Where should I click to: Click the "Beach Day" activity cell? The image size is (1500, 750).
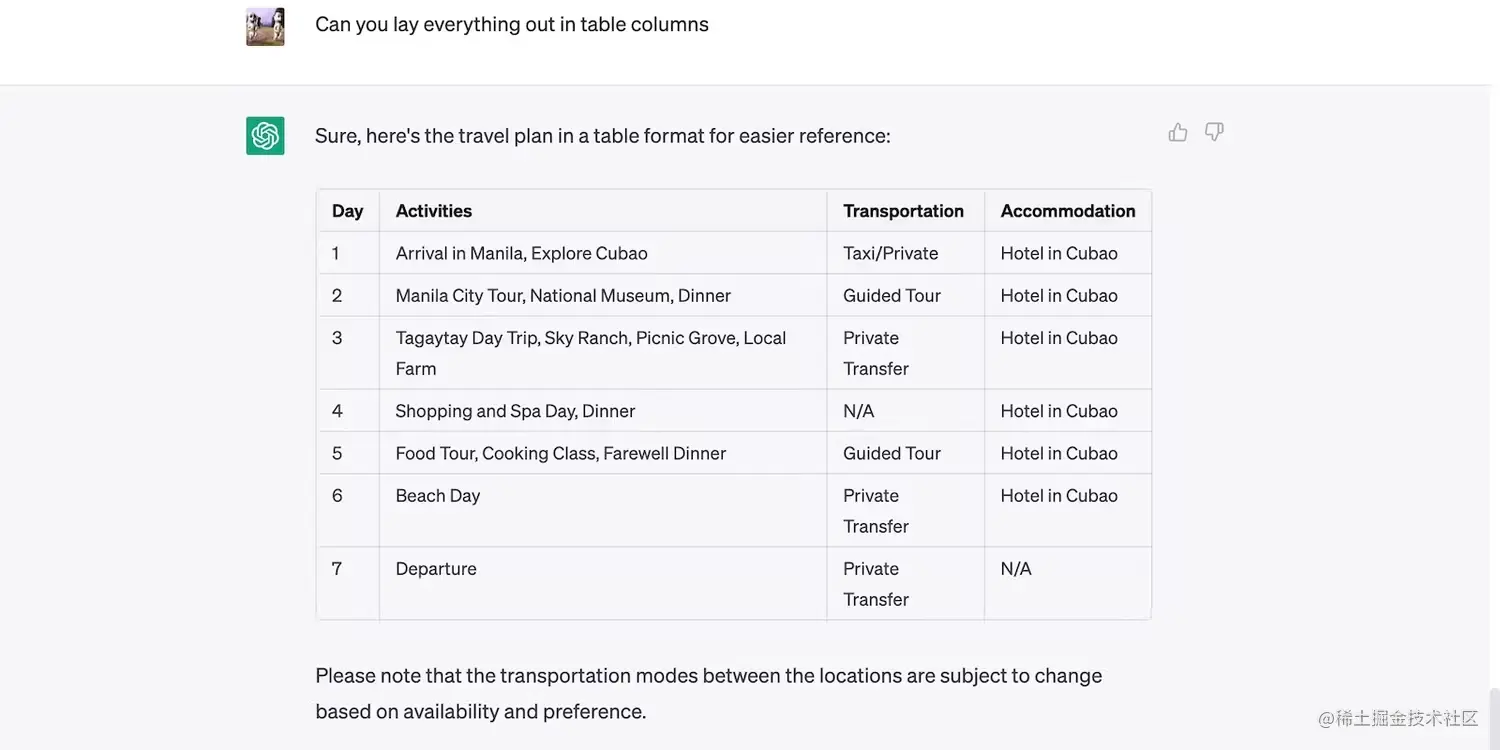click(438, 496)
